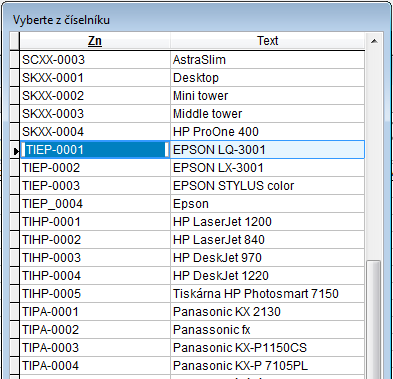Select the HP ProOne 400 cell
The image size is (393, 379).
267,132
